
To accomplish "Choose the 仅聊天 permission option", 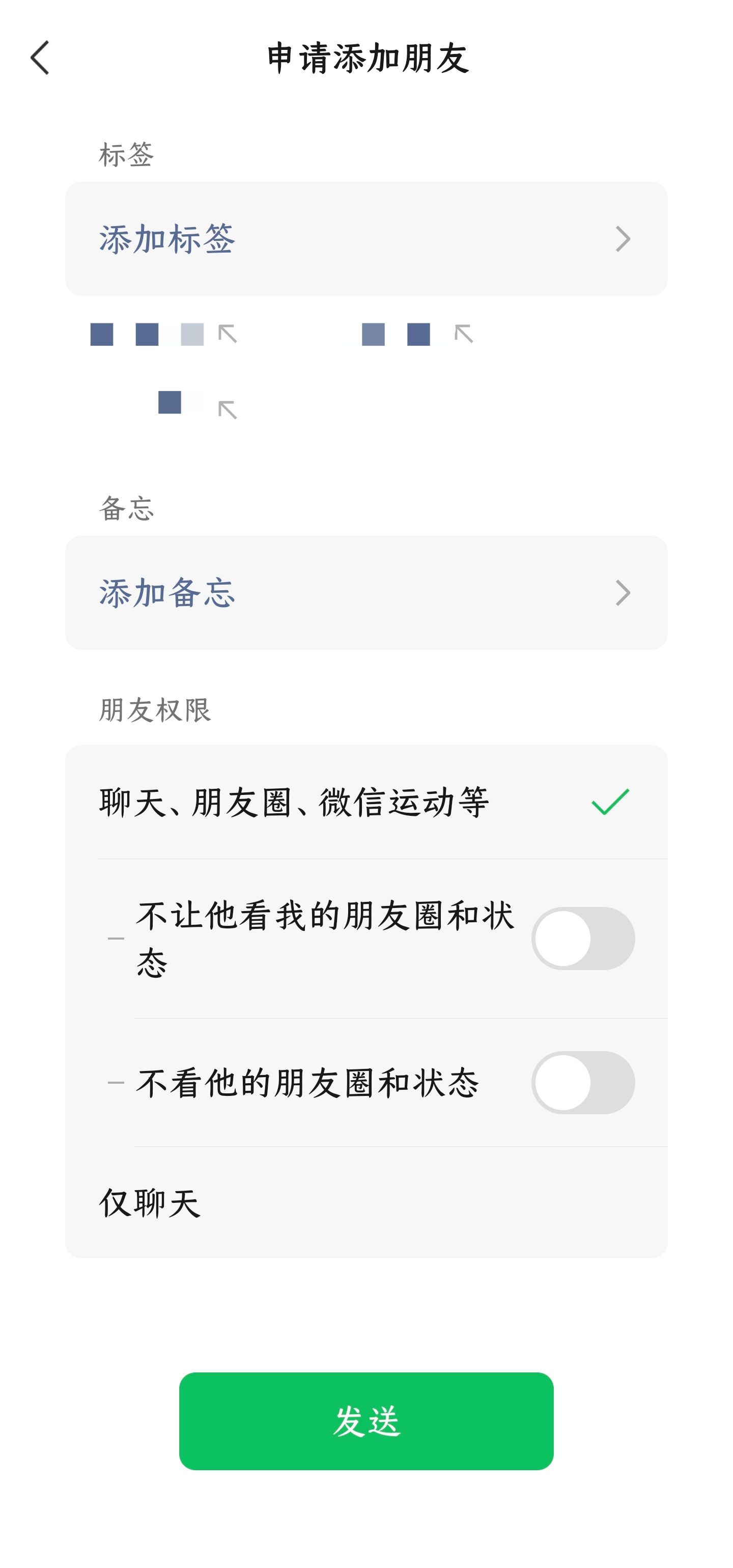I will (150, 1203).
